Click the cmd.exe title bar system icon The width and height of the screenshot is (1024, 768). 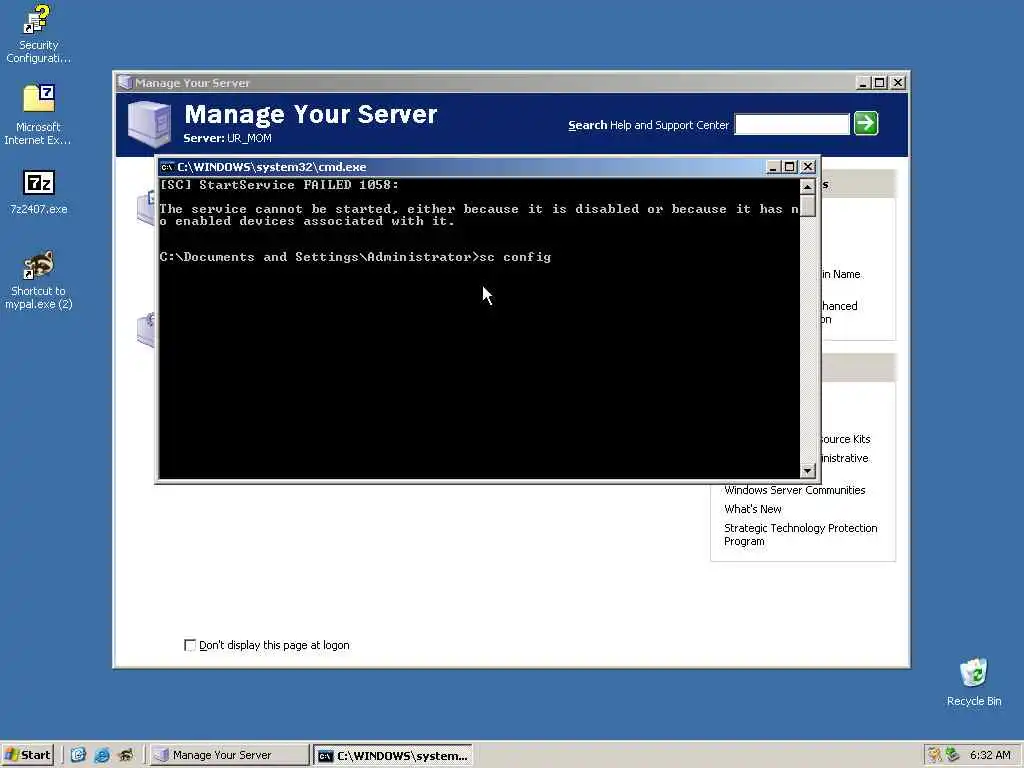point(167,167)
